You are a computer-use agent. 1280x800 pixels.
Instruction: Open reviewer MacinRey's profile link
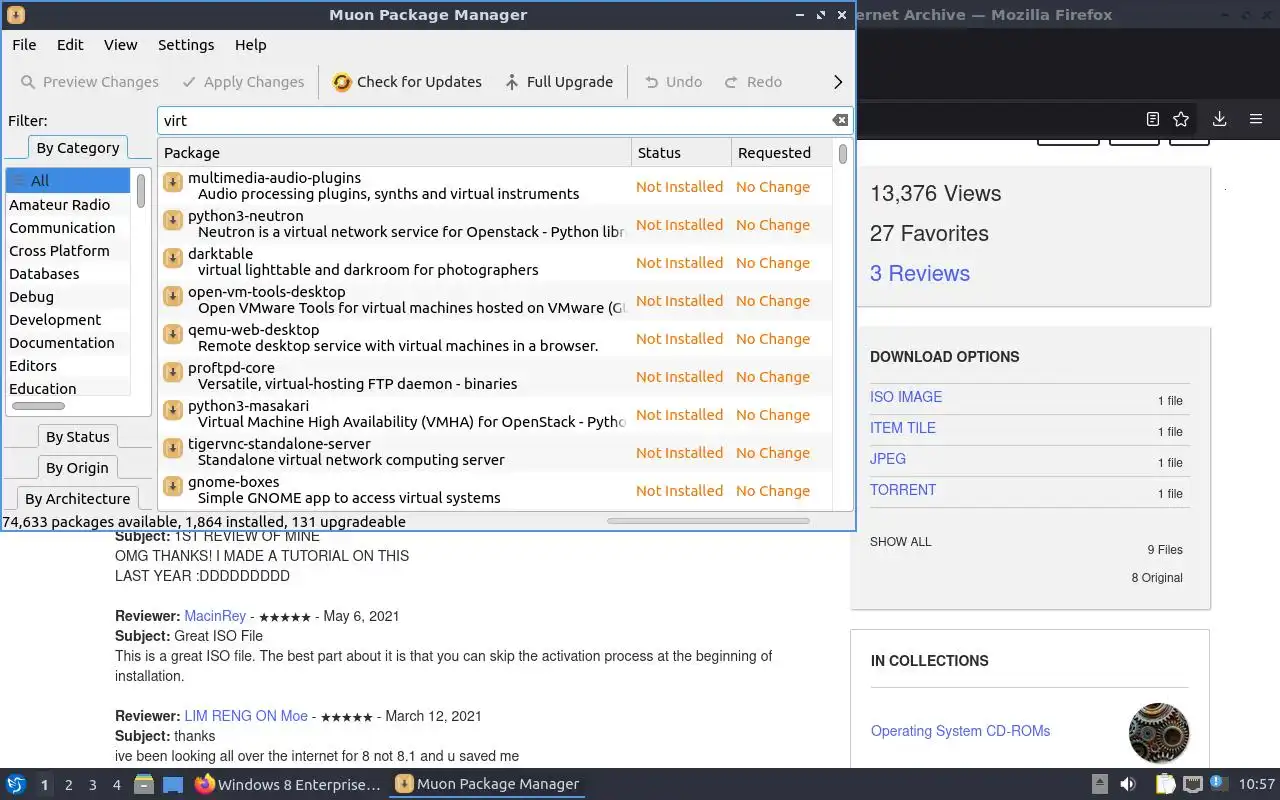[215, 616]
